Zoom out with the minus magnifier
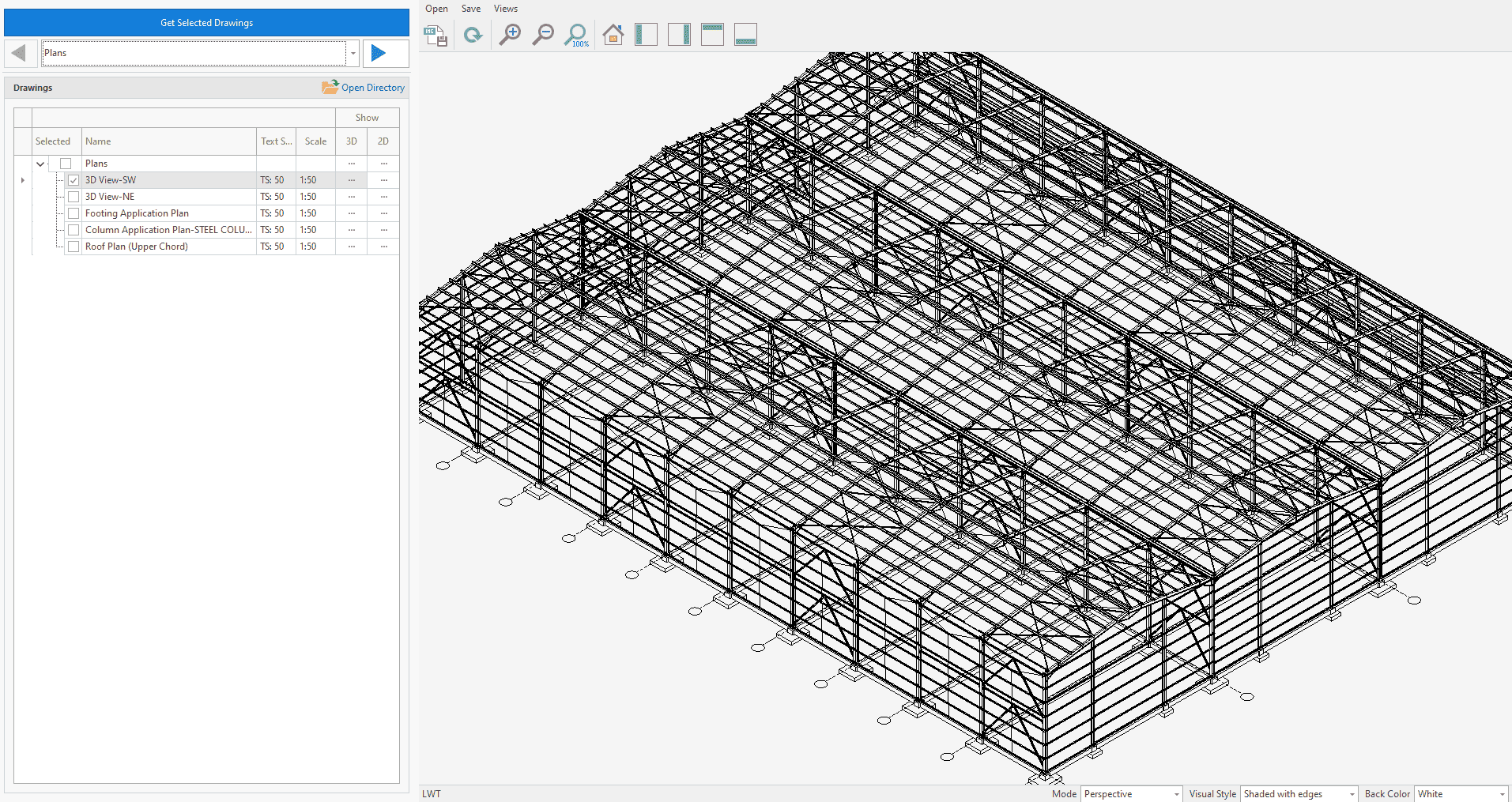The height and width of the screenshot is (802, 1512). pyautogui.click(x=543, y=36)
